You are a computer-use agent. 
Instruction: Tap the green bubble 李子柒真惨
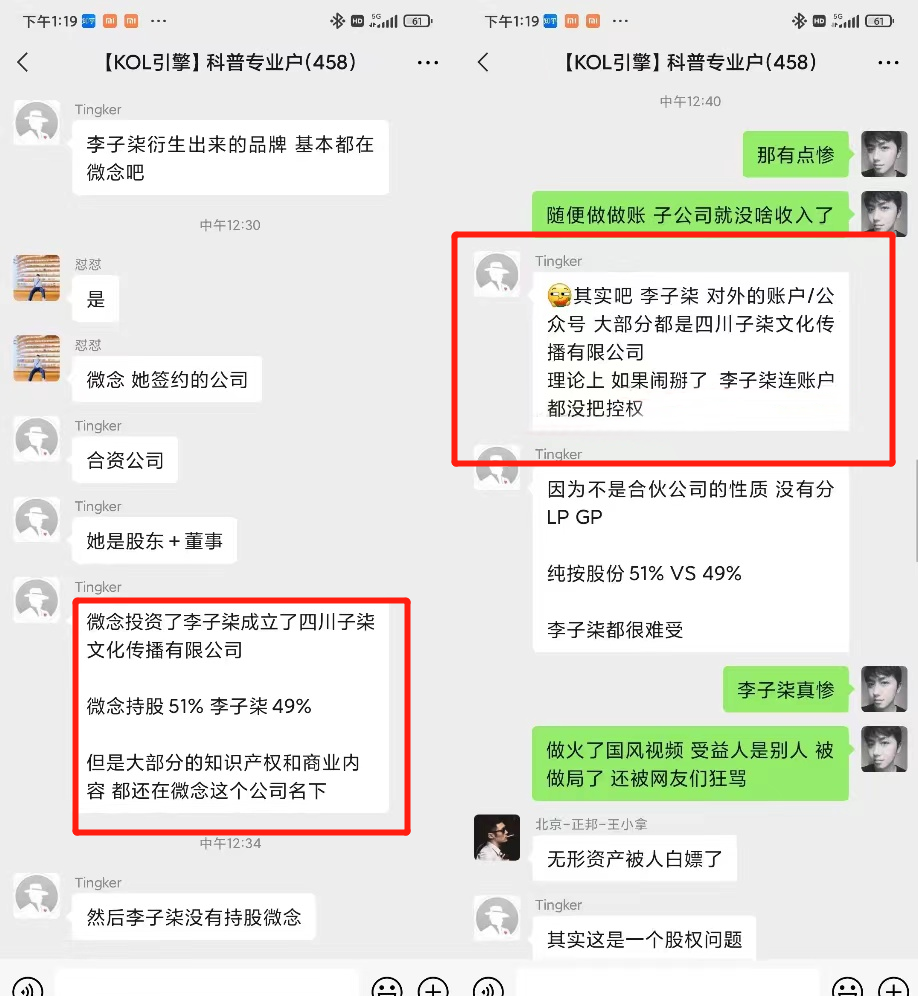(786, 689)
